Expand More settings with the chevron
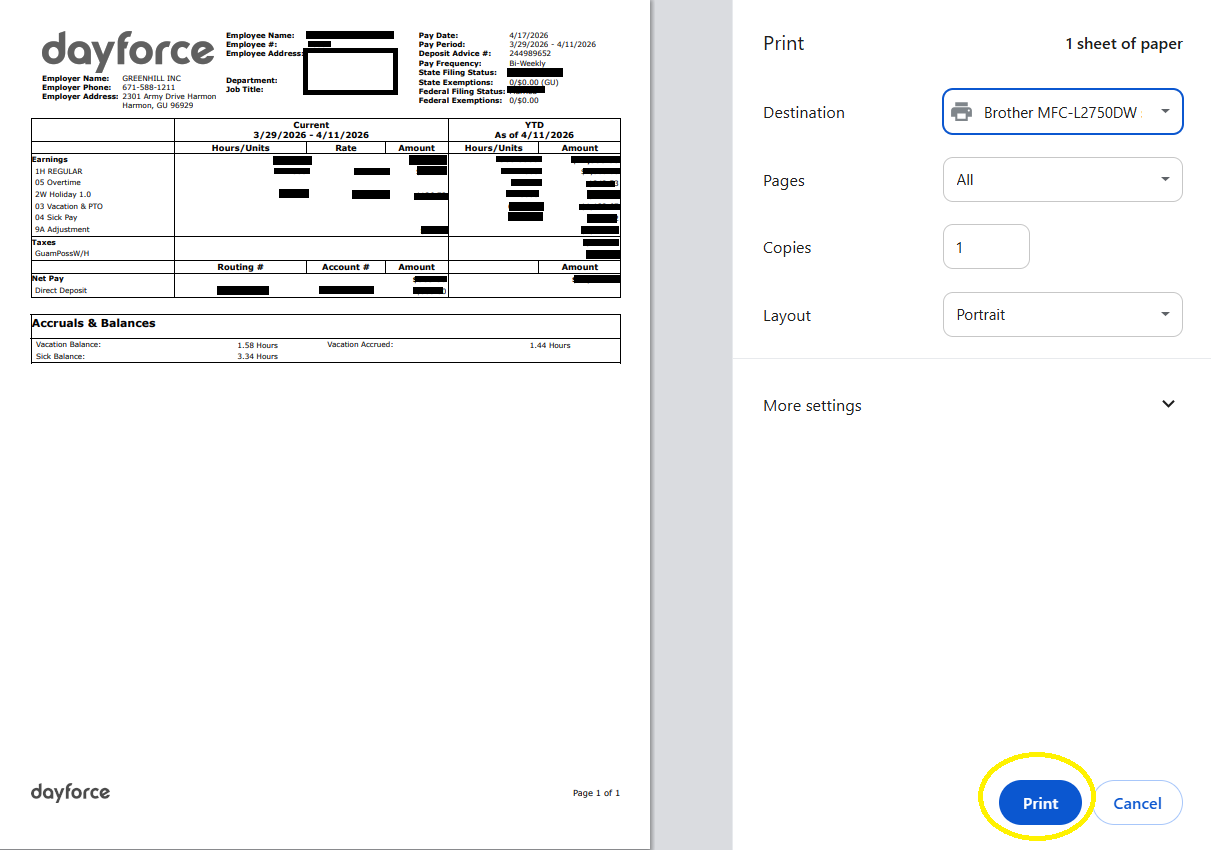Screen dimensions: 1211x850 pos(1168,404)
